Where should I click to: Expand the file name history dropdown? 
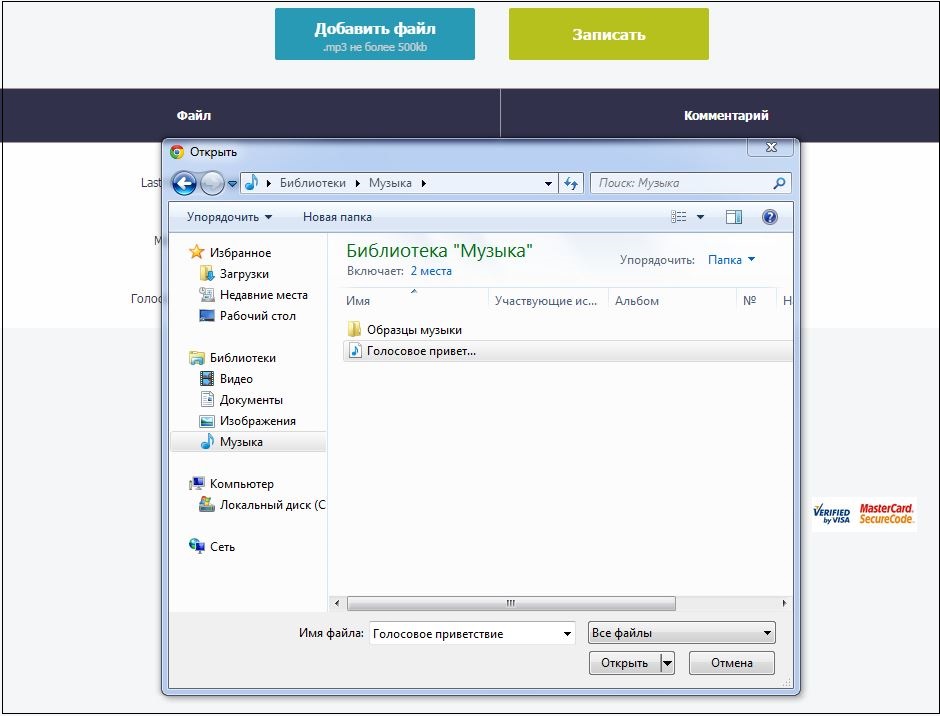coord(568,633)
